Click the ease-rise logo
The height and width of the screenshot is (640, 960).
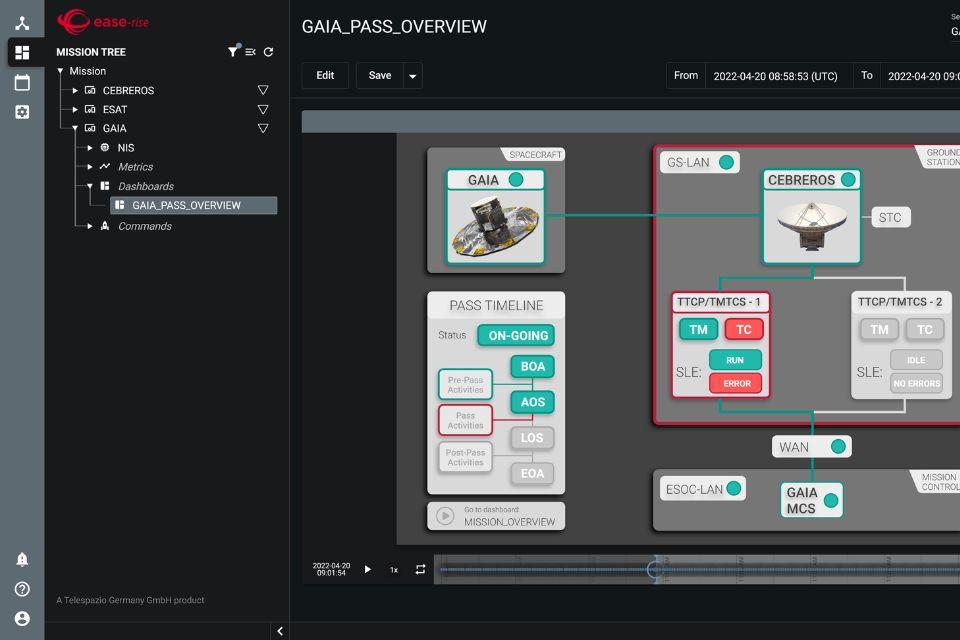pos(103,21)
